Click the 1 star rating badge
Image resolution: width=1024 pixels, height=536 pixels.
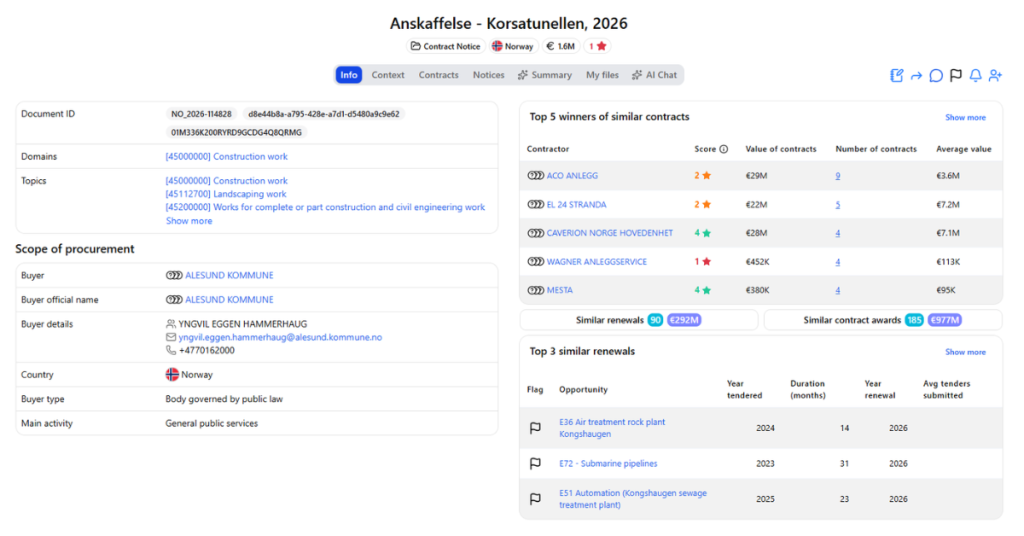[x=598, y=46]
